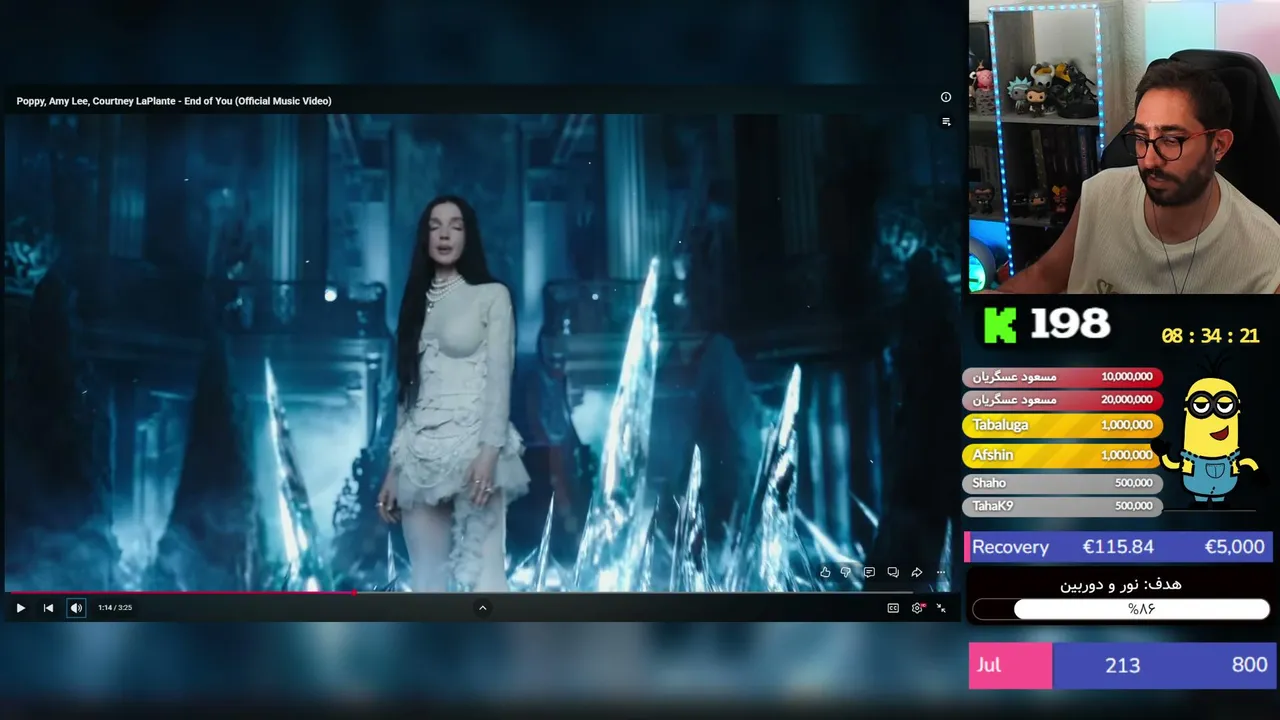The height and width of the screenshot is (720, 1280).
Task: Open the playlist queue icon
Action: (946, 122)
